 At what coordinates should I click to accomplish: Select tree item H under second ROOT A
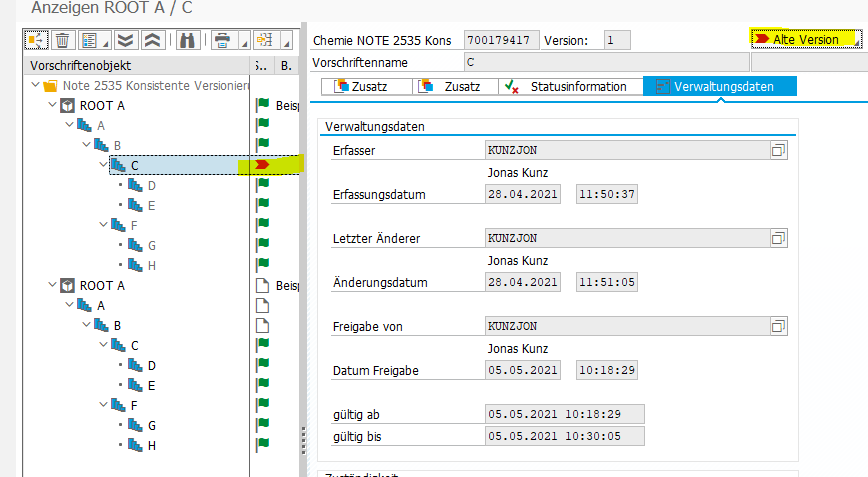[x=152, y=445]
